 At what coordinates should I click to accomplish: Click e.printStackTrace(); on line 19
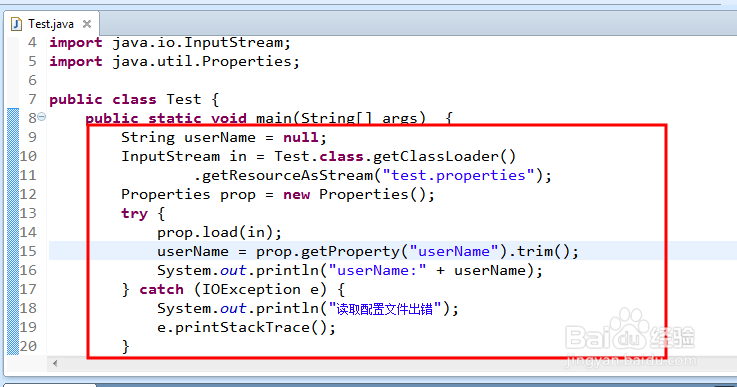(246, 327)
